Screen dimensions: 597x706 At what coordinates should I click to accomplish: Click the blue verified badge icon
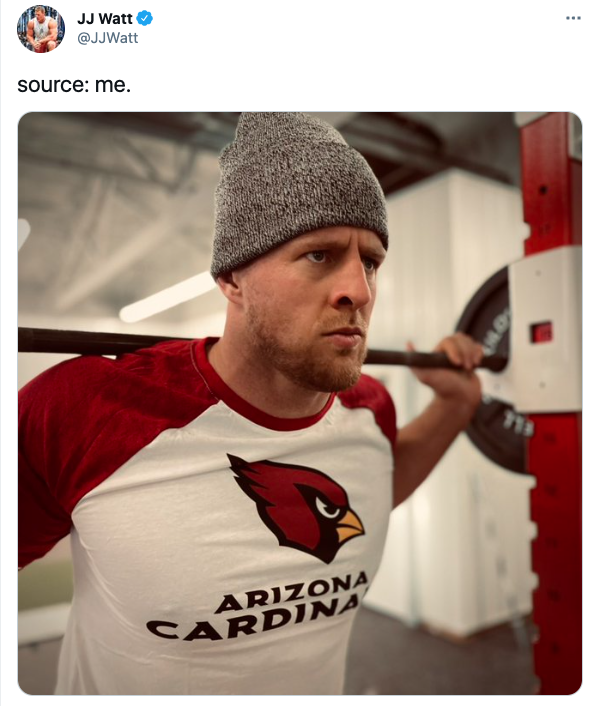(145, 18)
